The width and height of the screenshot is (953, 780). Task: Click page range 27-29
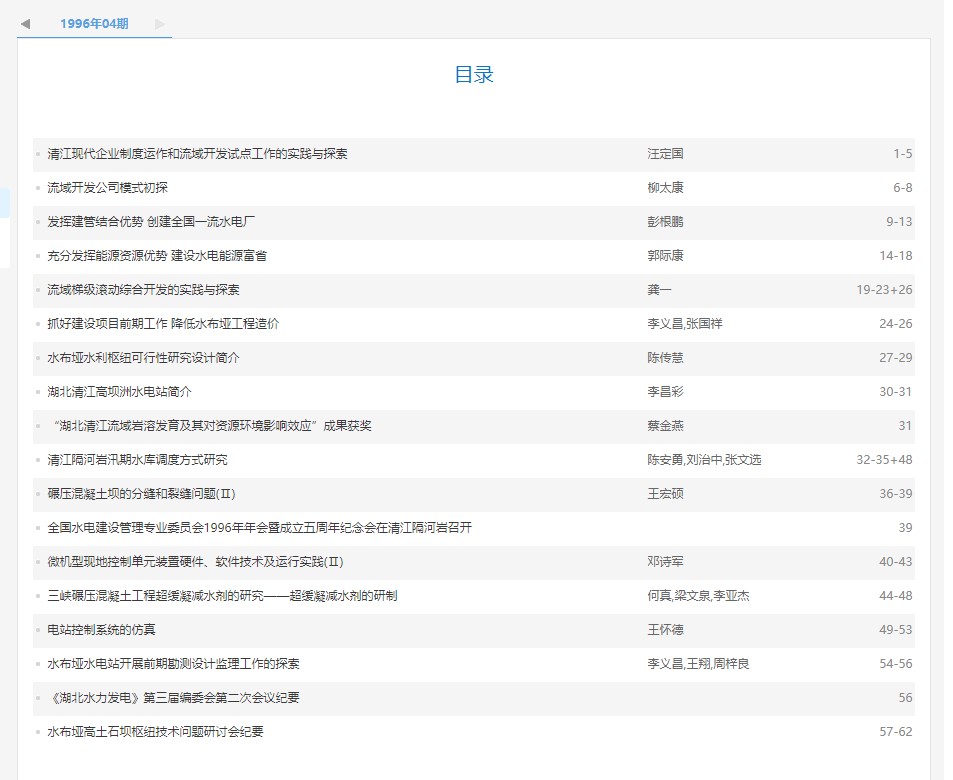click(x=896, y=358)
